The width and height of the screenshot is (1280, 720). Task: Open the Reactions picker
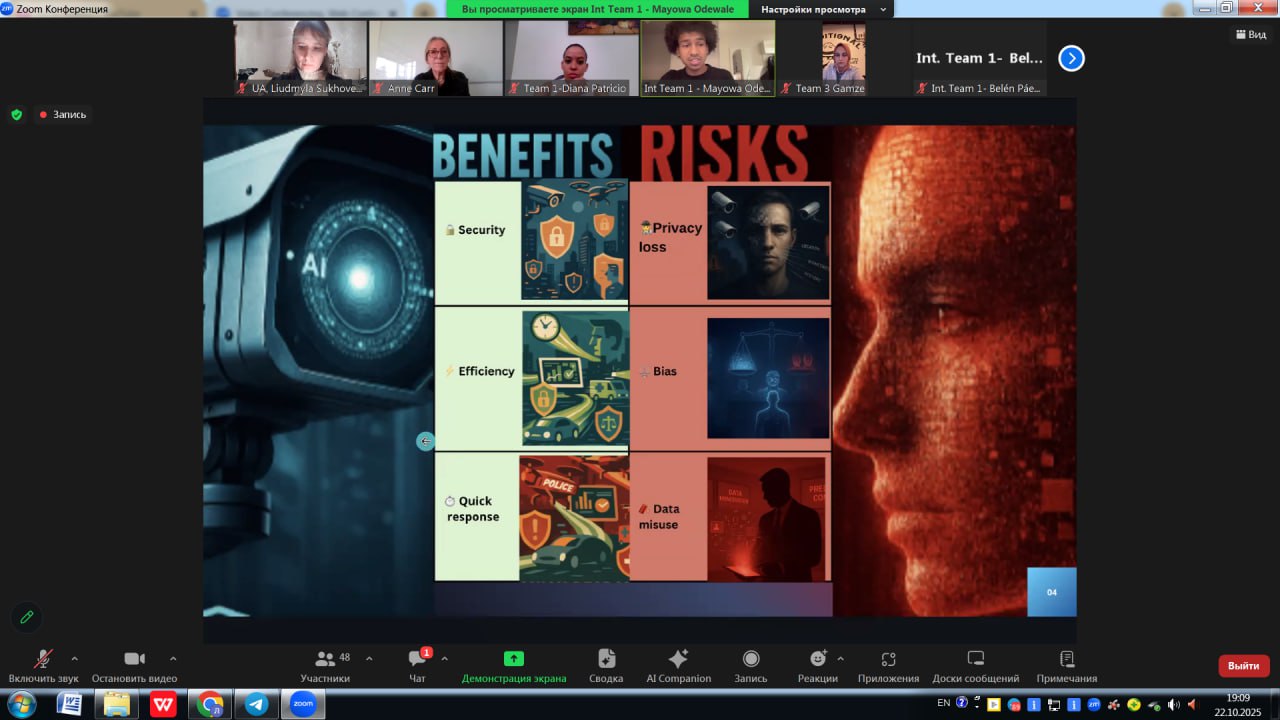(817, 659)
